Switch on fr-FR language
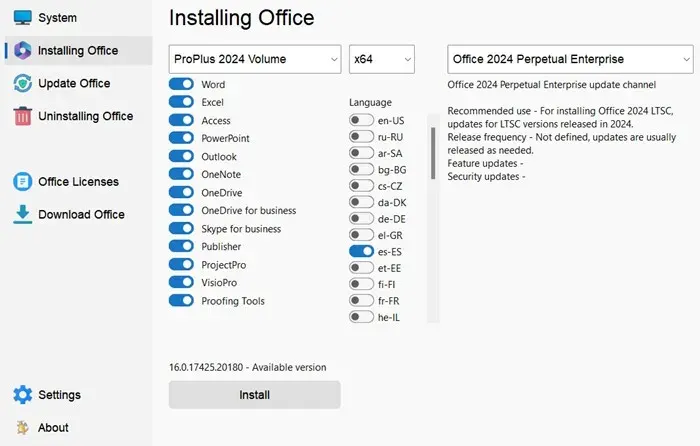This screenshot has height=446, width=700. click(361, 300)
